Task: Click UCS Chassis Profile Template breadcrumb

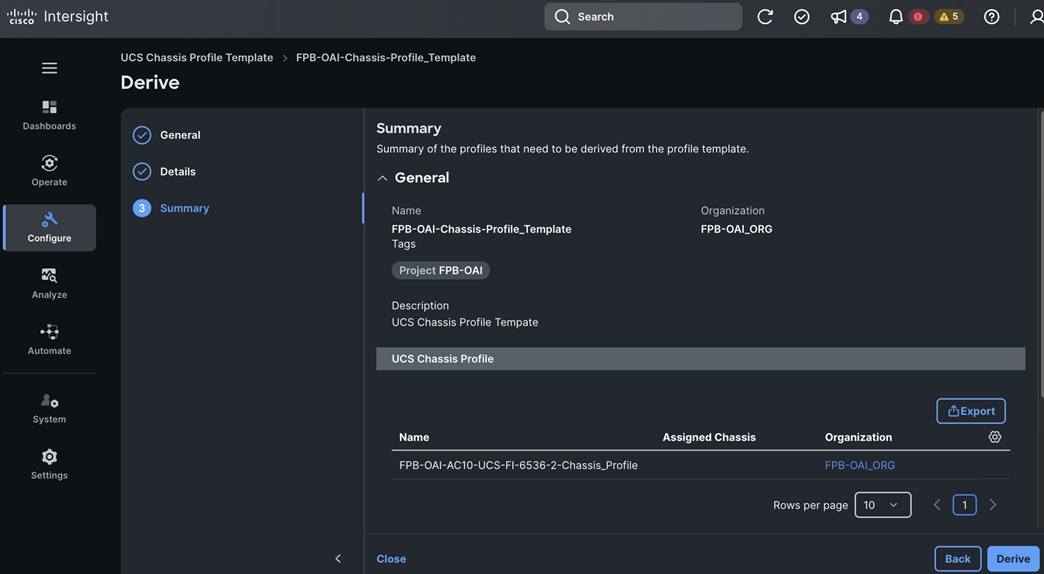Action: (196, 57)
